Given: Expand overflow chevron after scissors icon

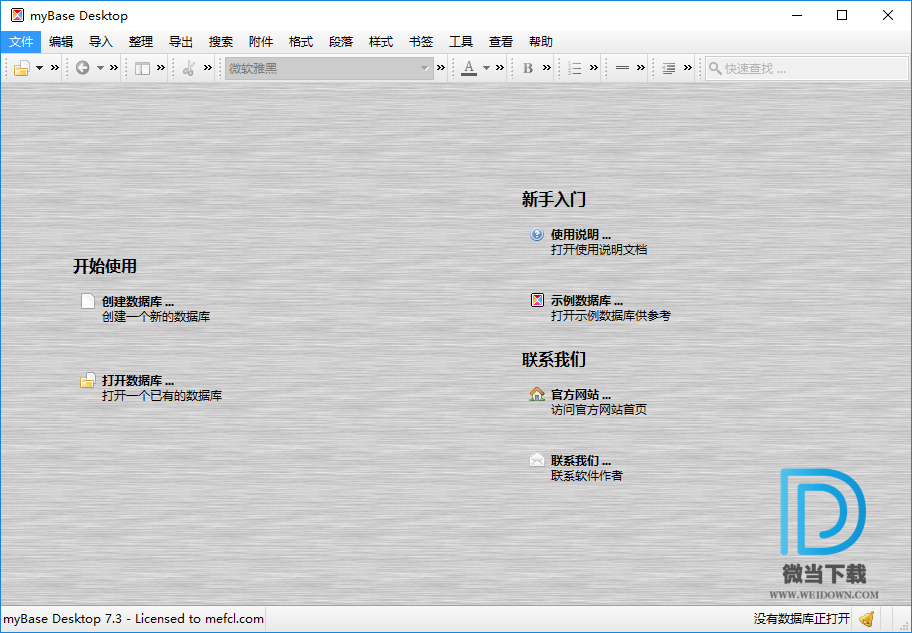Looking at the screenshot, I should [x=208, y=67].
